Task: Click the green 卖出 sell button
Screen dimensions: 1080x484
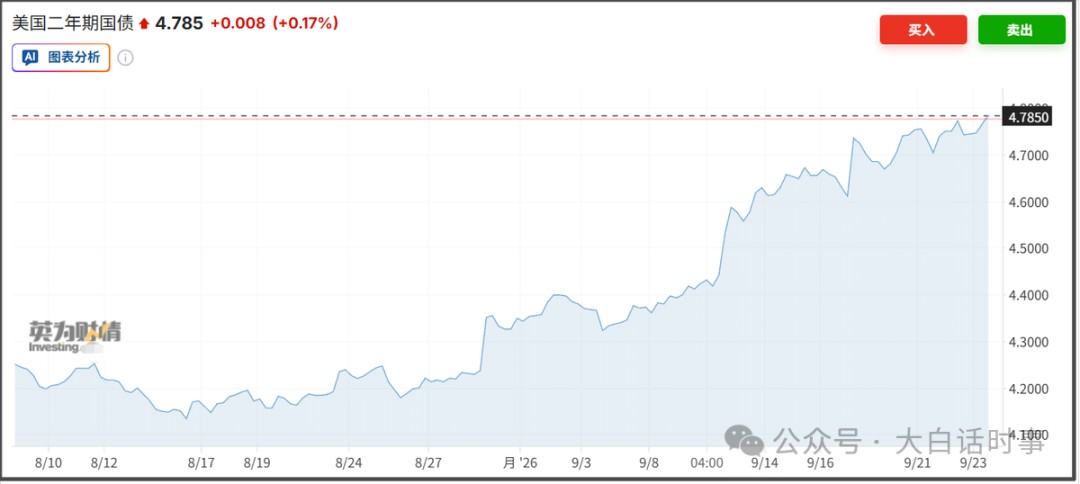Action: point(1021,30)
